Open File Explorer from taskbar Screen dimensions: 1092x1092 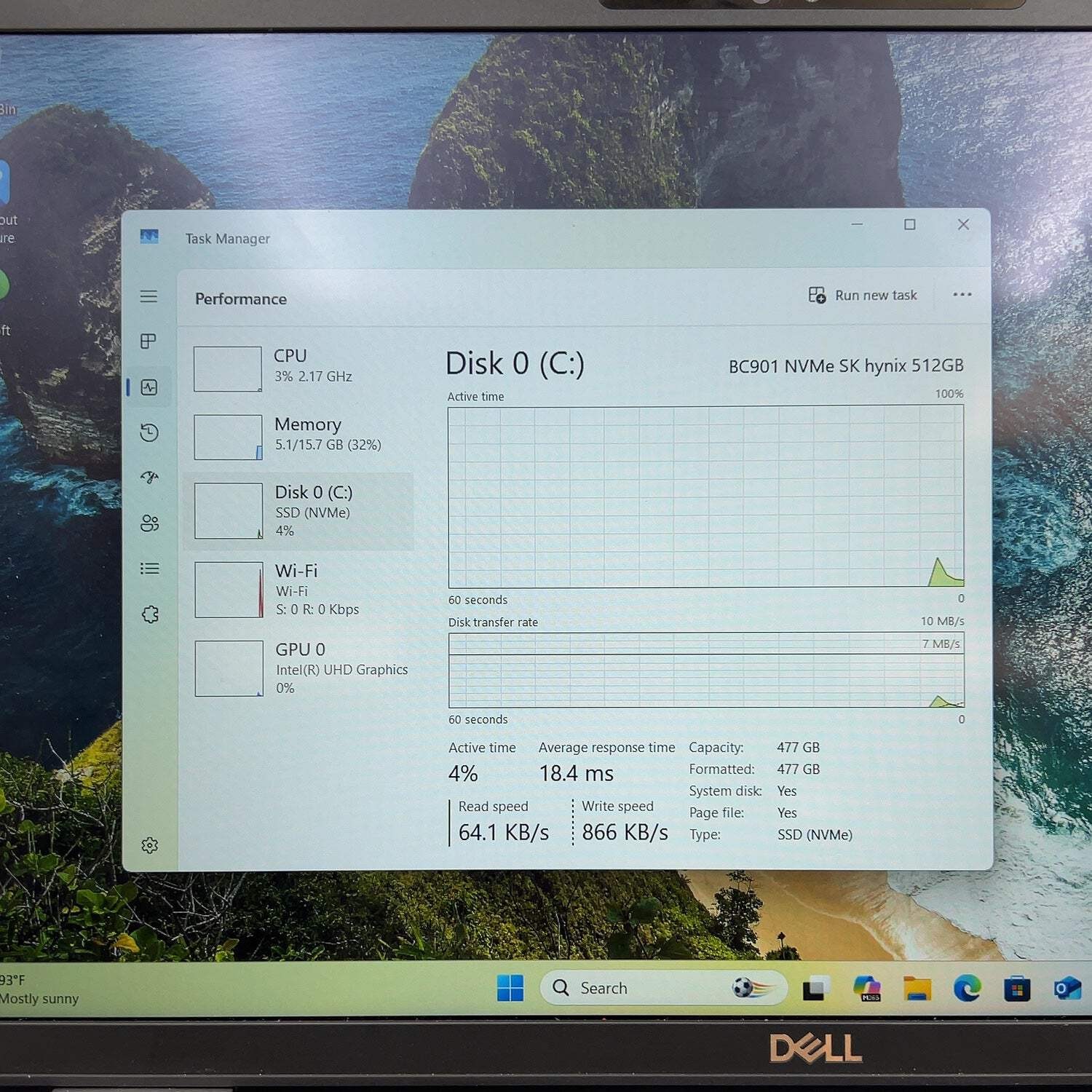[x=917, y=988]
